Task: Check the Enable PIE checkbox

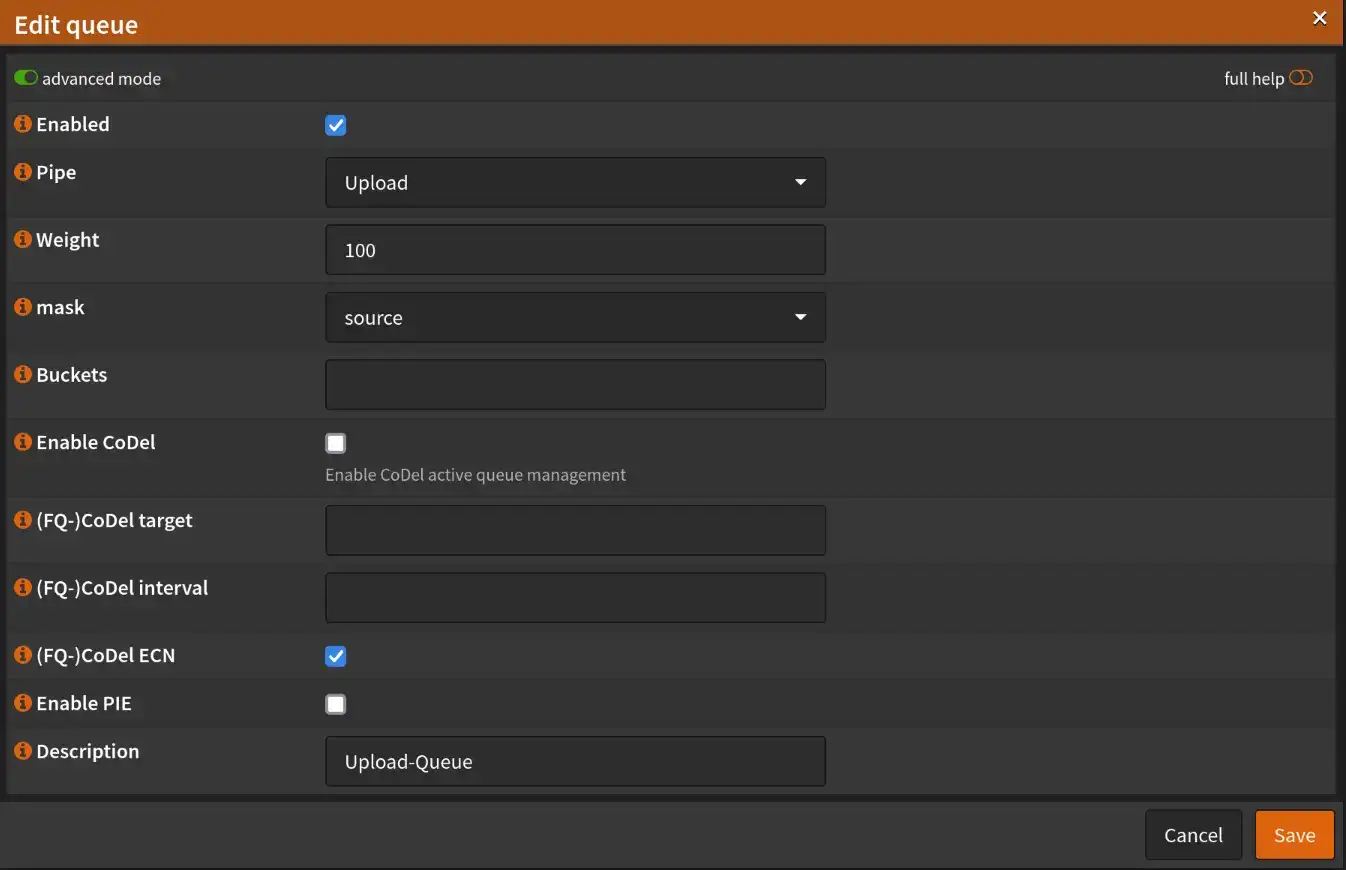Action: click(x=336, y=704)
